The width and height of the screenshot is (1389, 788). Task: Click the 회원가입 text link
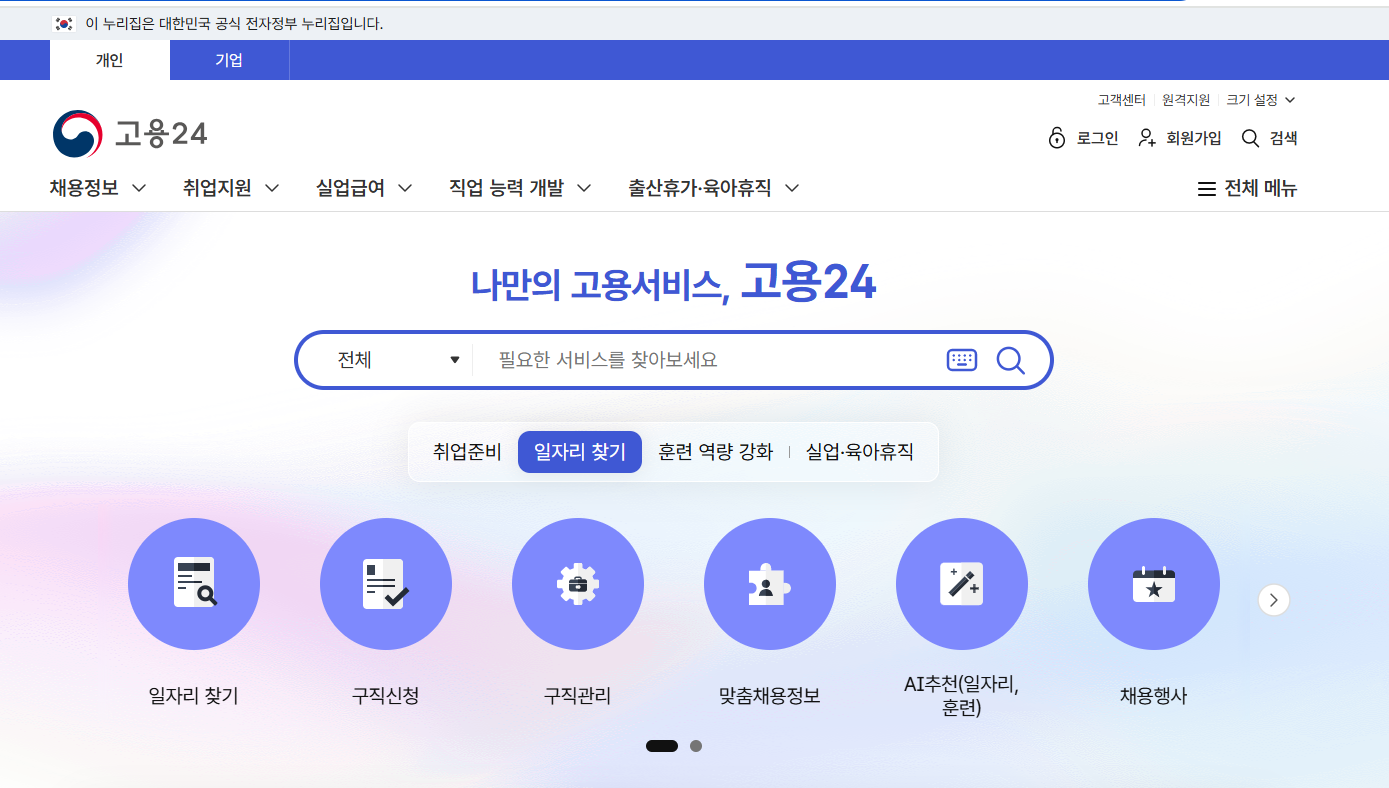pos(1194,138)
